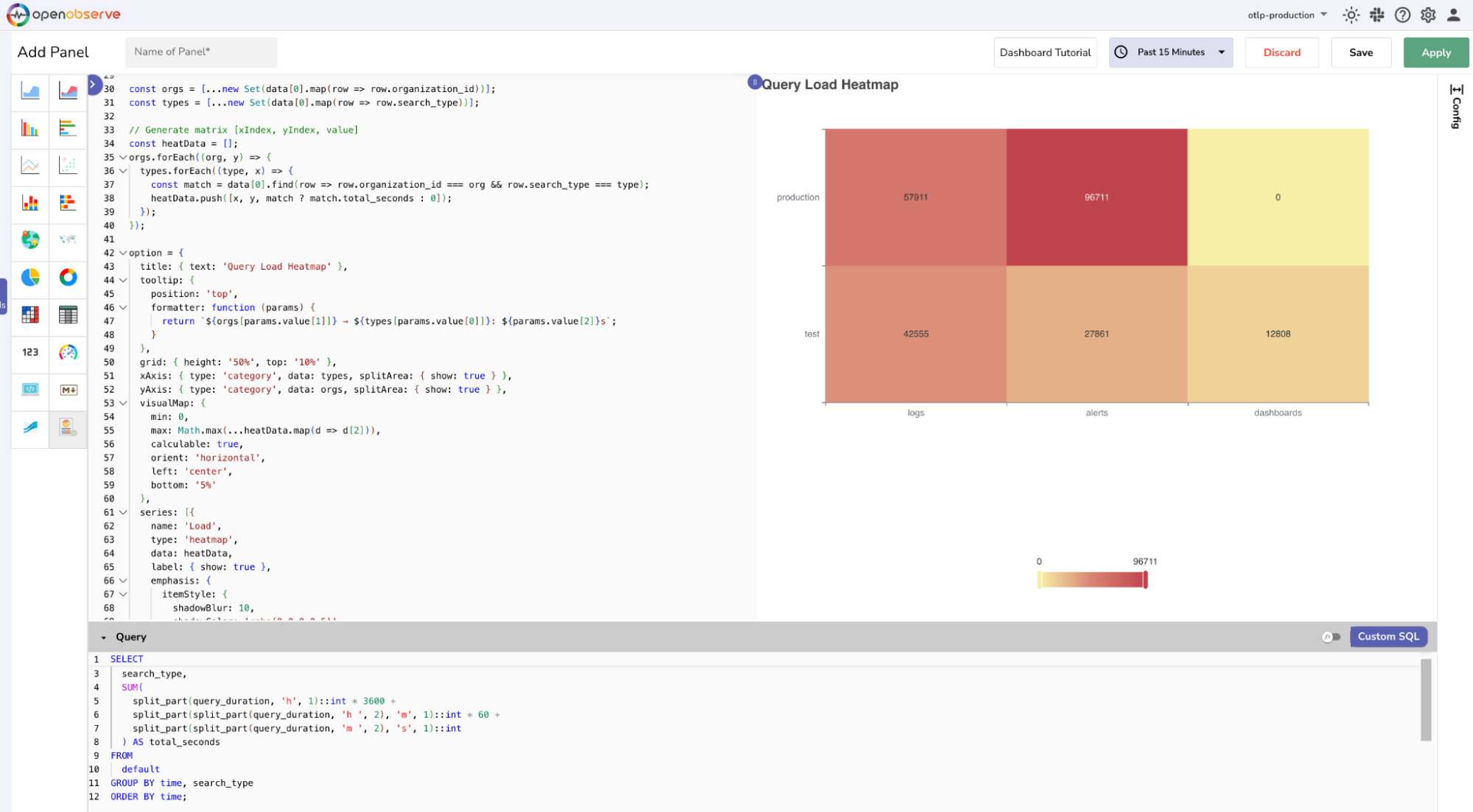This screenshot has width=1473, height=812.
Task: Open the Slack community icon
Action: click(1377, 15)
